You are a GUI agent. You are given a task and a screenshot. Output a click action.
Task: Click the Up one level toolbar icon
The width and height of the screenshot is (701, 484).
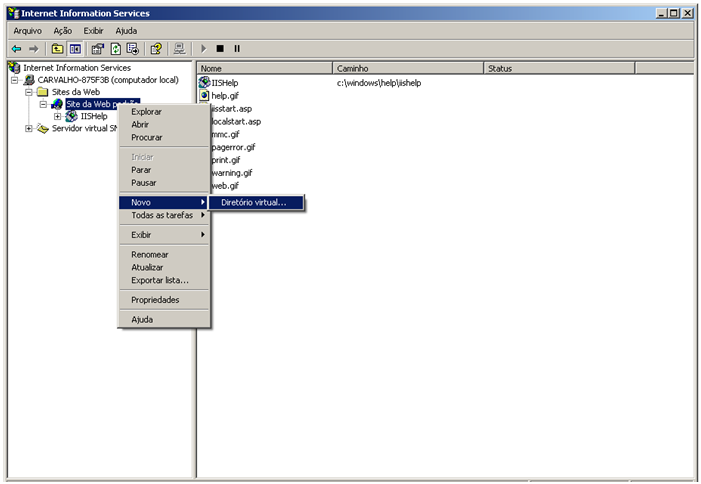click(57, 48)
